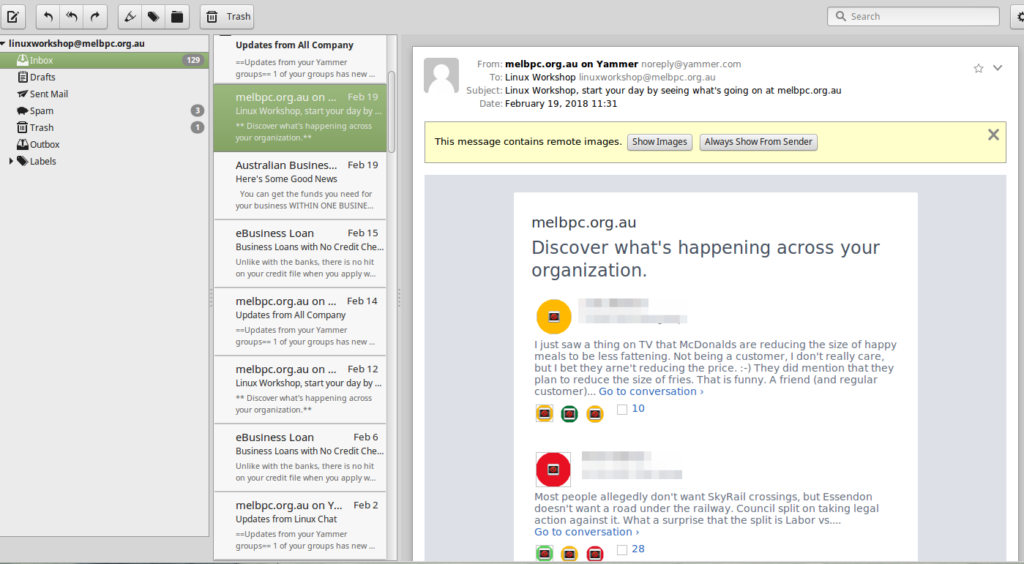This screenshot has height=564, width=1024.
Task: Select the Feb 19 melbpc.org.au Yammer email
Action: click(300, 118)
